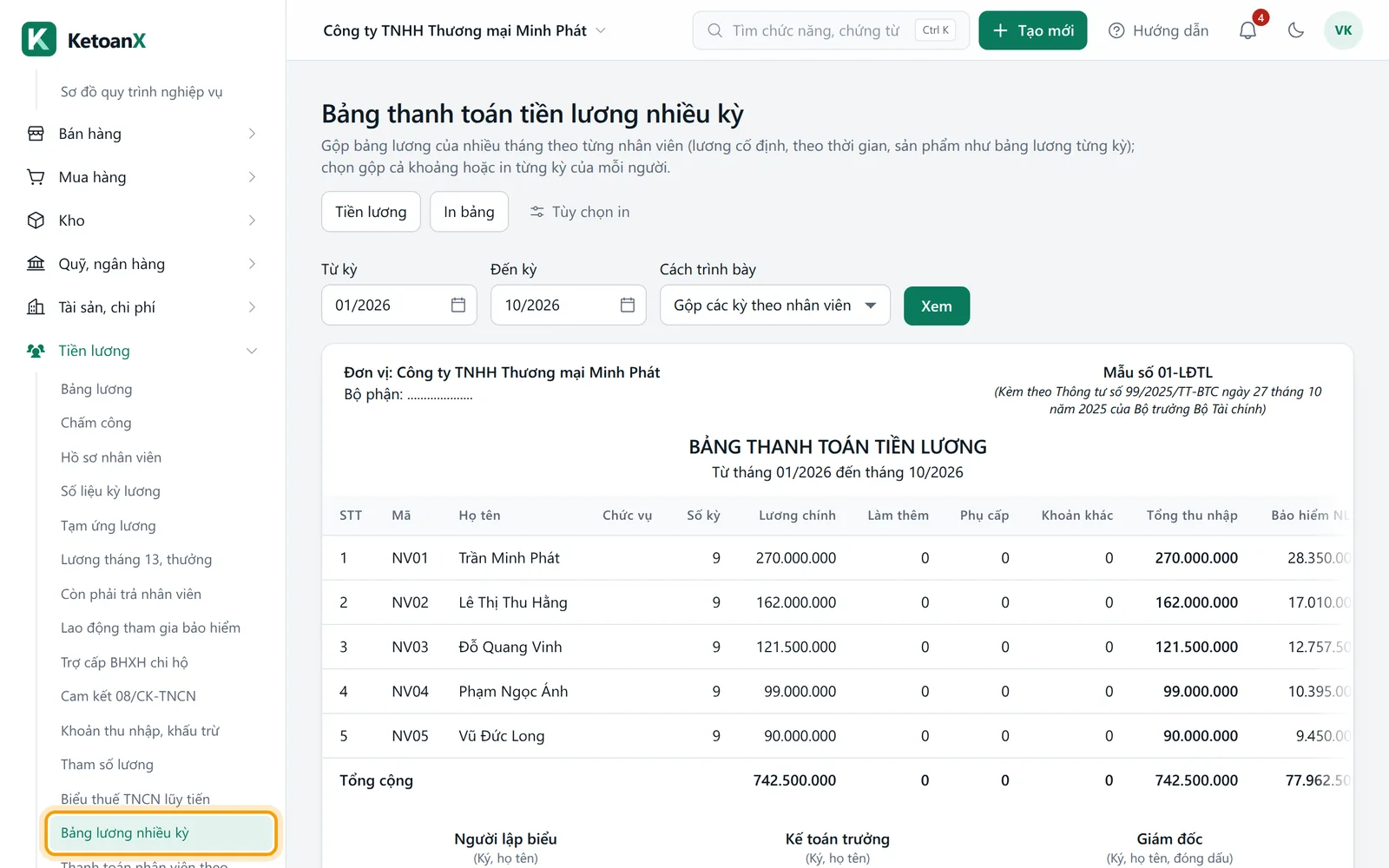Click the Tạo mới button

pos(1032,30)
